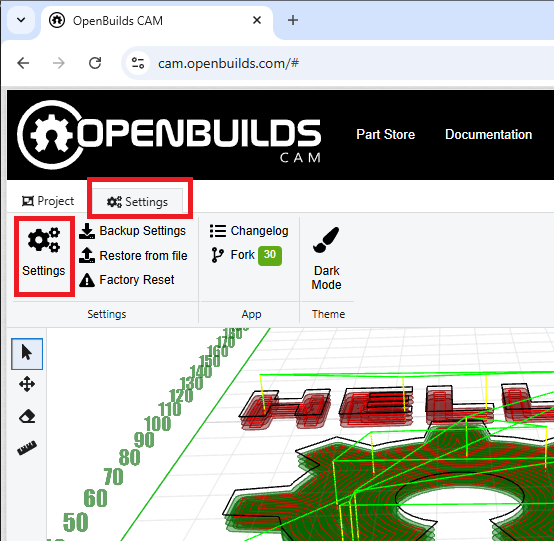Open the Part Store link

point(385,135)
